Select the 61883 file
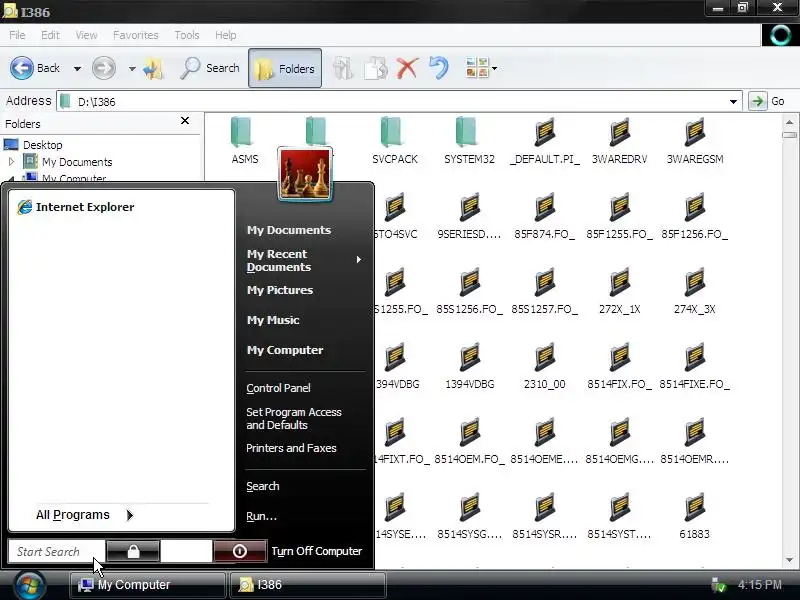 [x=694, y=516]
